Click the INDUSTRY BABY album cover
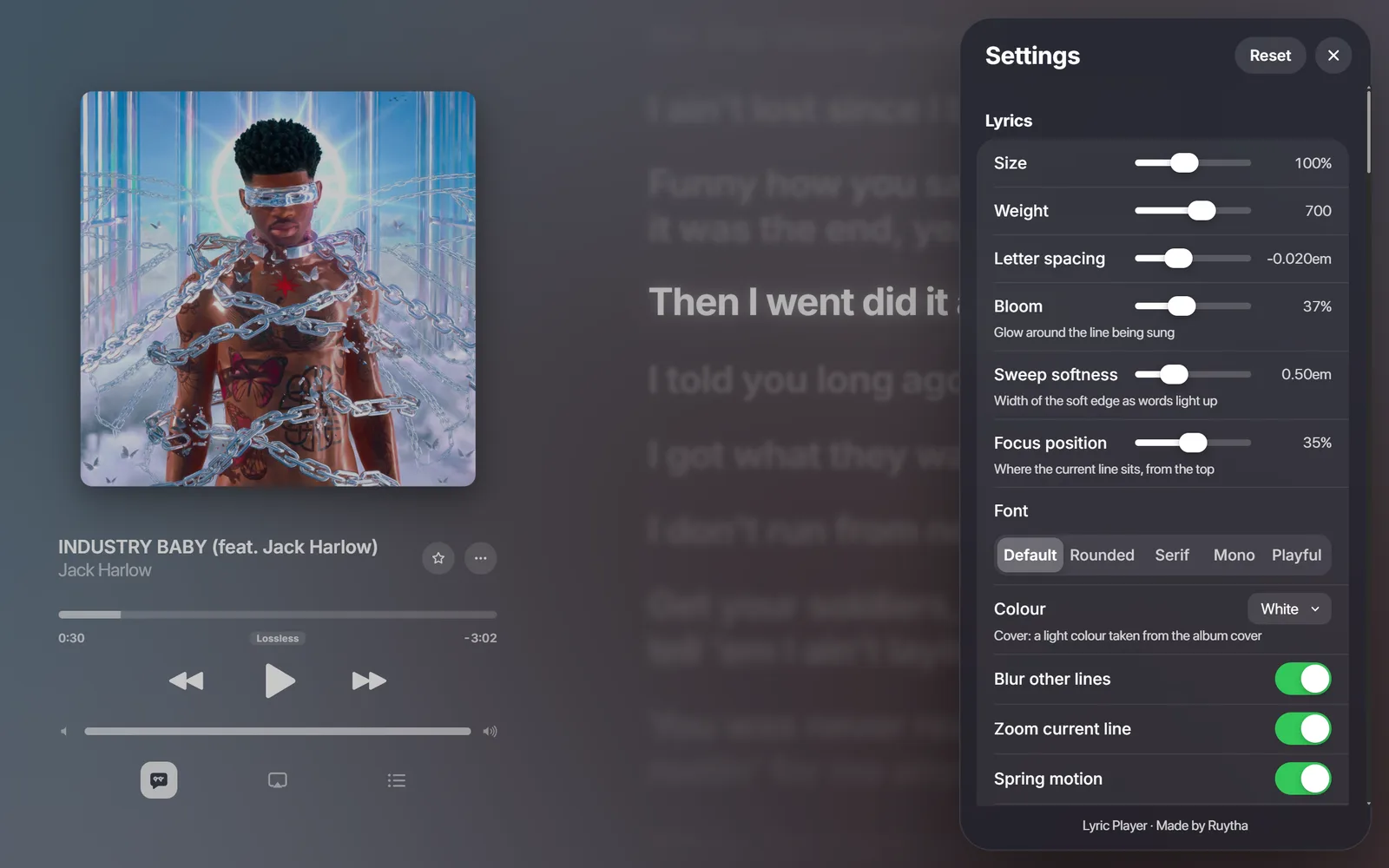 [x=278, y=289]
